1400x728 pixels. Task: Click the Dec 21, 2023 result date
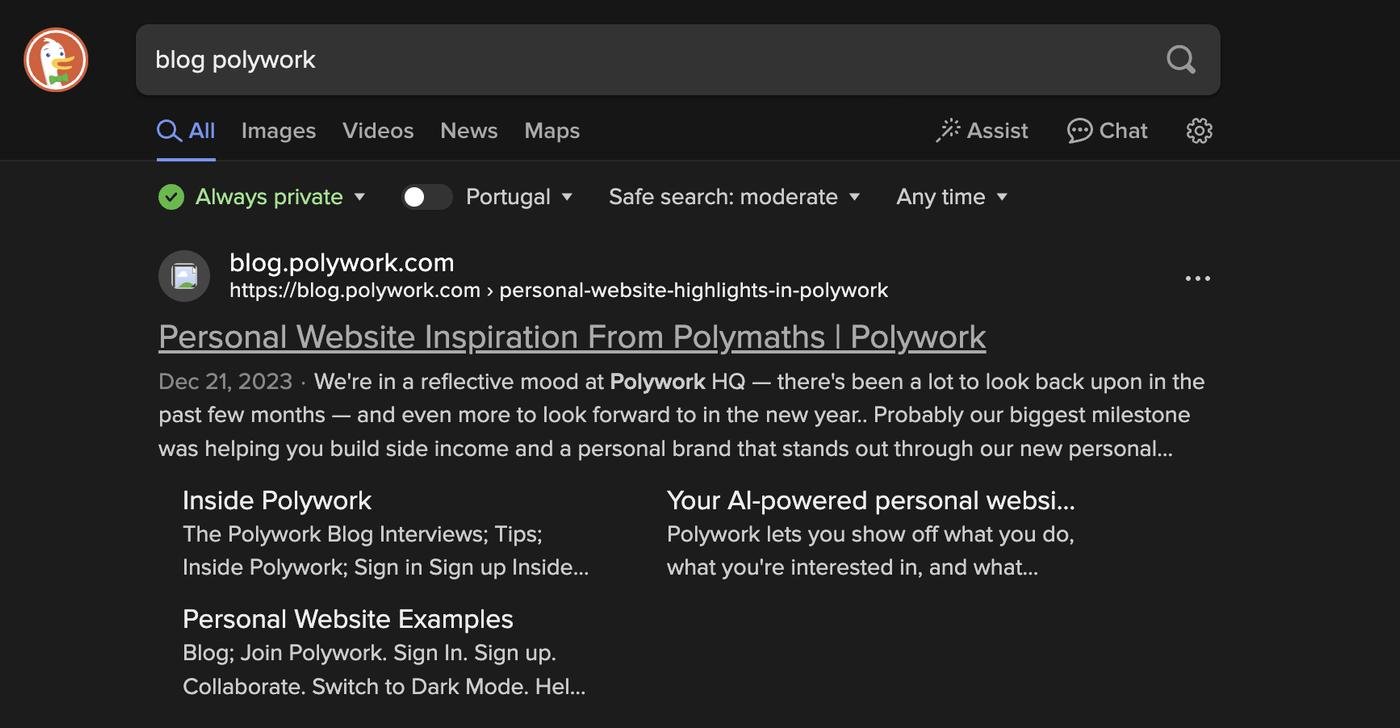(x=225, y=382)
